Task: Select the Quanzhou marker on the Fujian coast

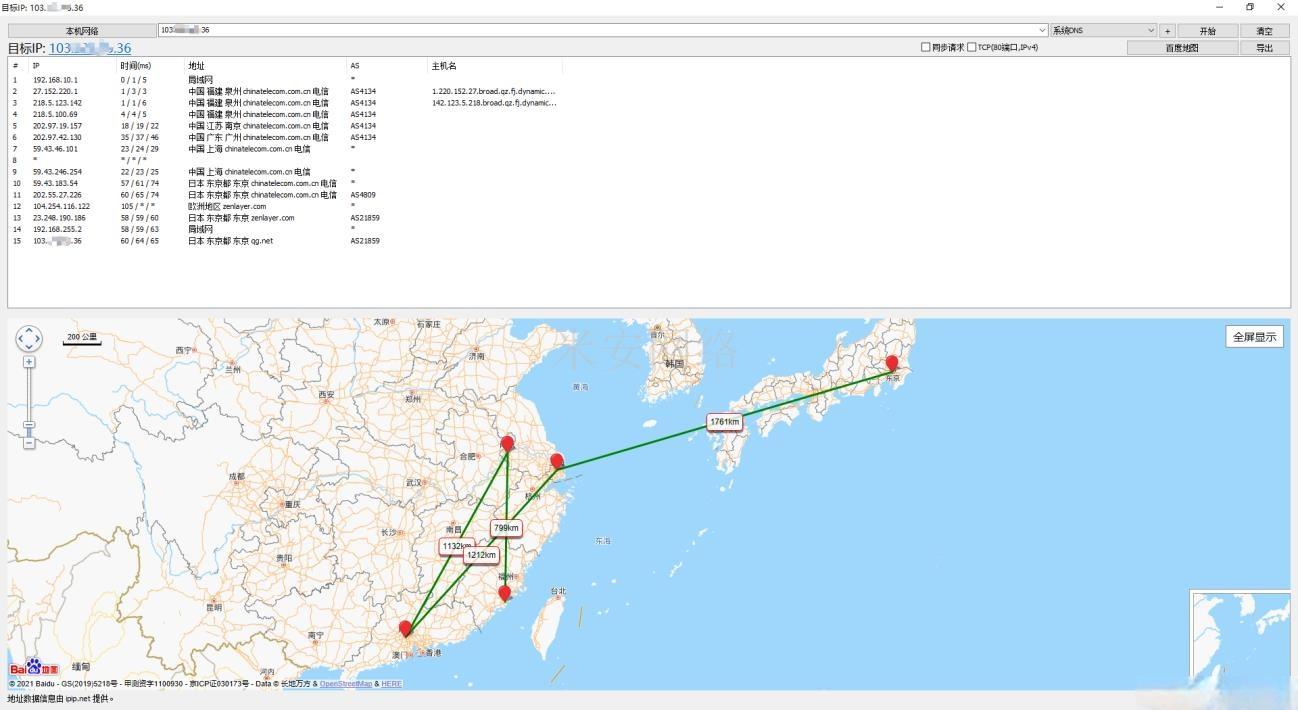Action: point(505,593)
